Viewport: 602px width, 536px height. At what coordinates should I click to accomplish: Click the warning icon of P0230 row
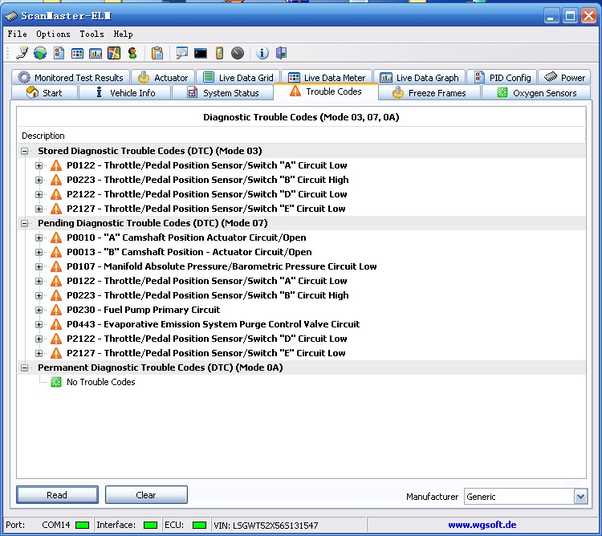pos(56,310)
